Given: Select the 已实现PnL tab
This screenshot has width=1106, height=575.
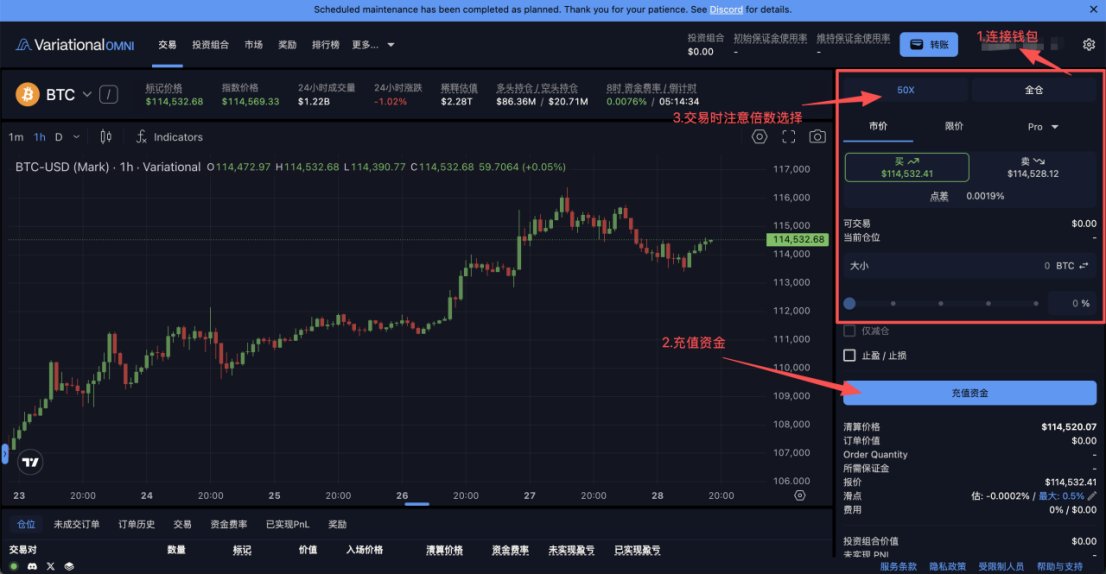Looking at the screenshot, I should [287, 524].
